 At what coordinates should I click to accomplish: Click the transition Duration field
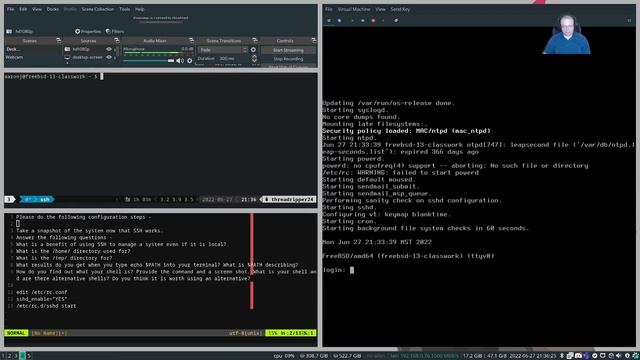click(233, 59)
